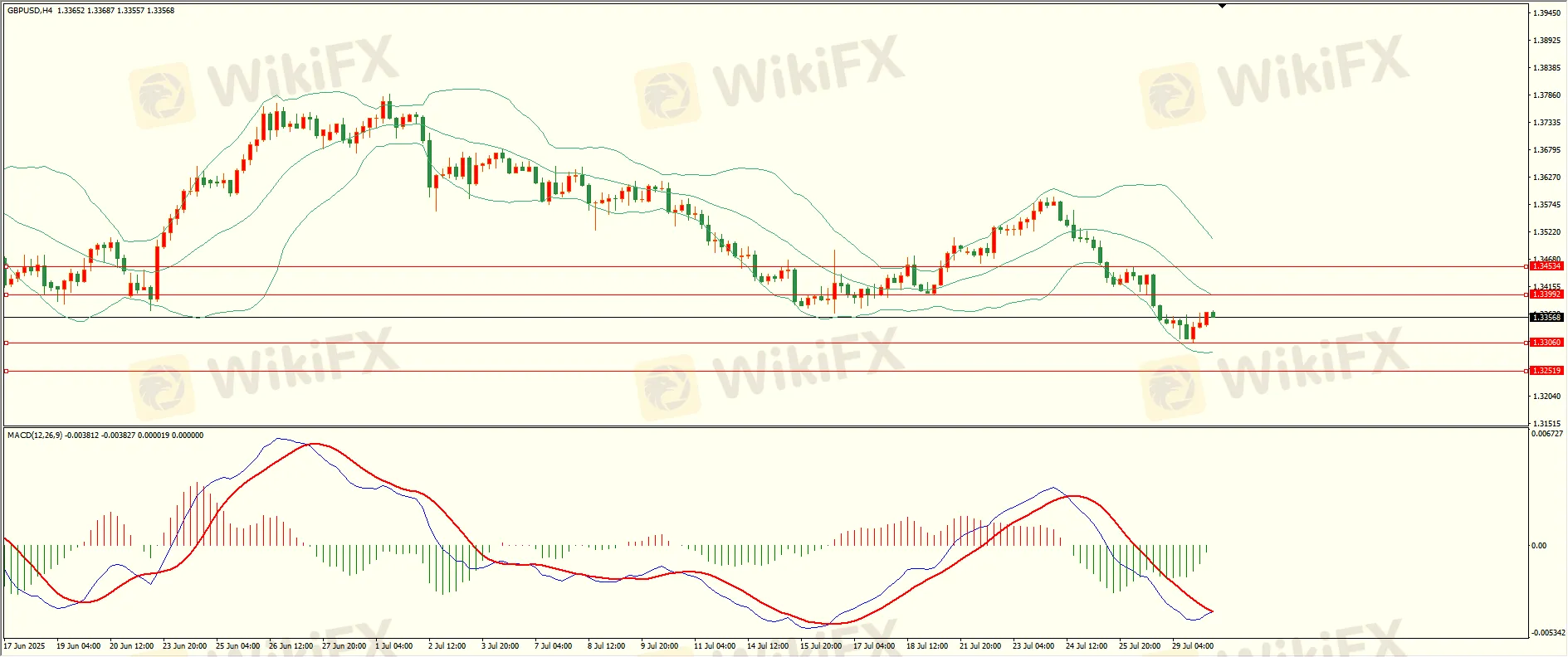Click the 1.38385 price axis value

point(1546,68)
